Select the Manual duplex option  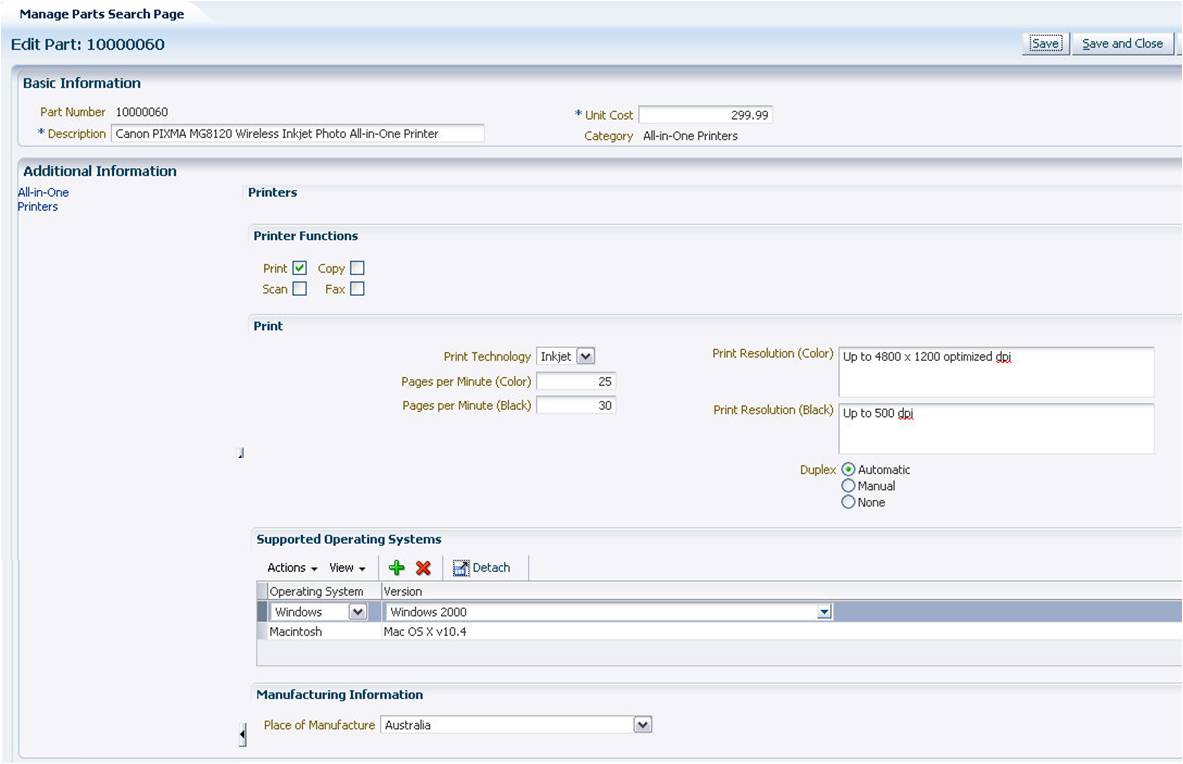[x=848, y=486]
